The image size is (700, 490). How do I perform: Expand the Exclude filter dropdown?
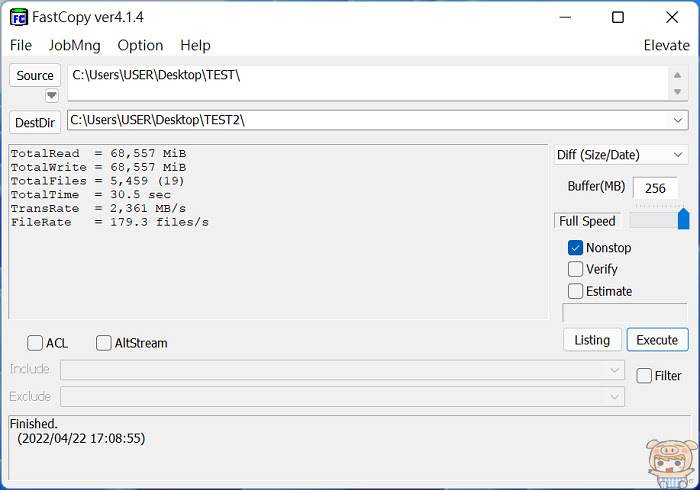click(x=614, y=397)
